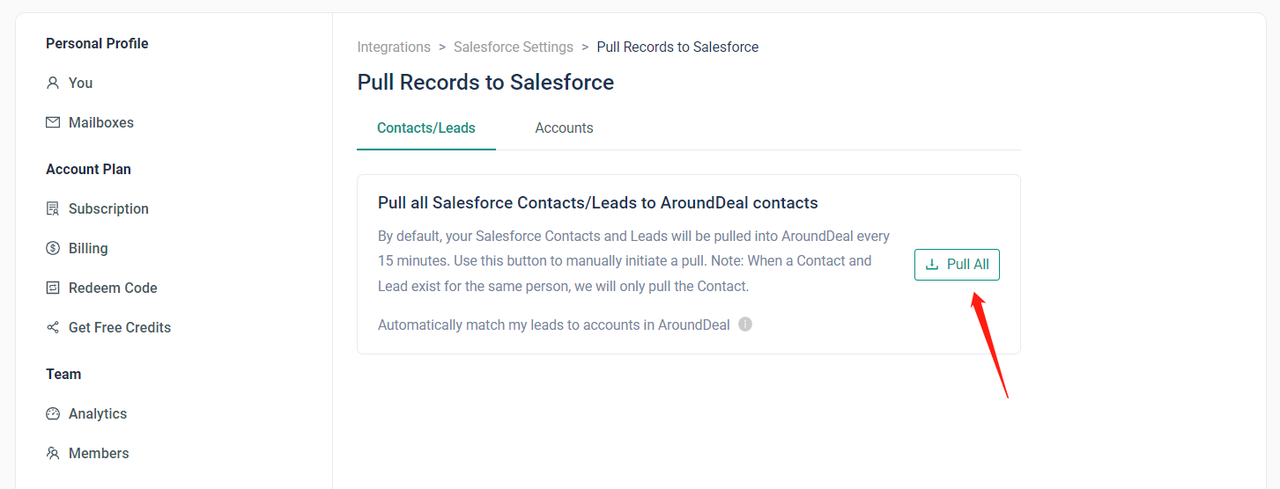
Task: Click the You profile person icon
Action: [x=53, y=83]
